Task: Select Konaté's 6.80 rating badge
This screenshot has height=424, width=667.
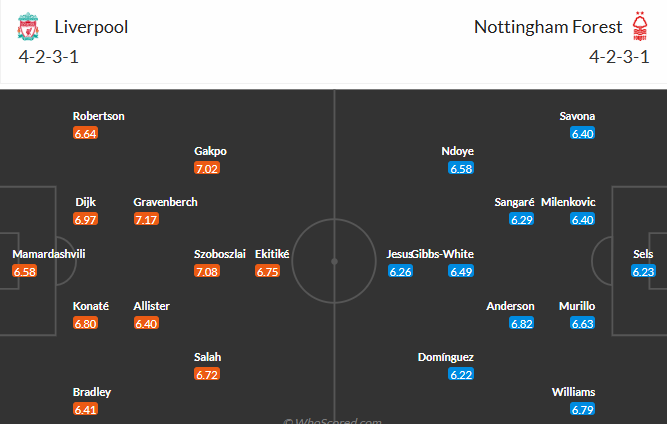Action: tap(86, 323)
